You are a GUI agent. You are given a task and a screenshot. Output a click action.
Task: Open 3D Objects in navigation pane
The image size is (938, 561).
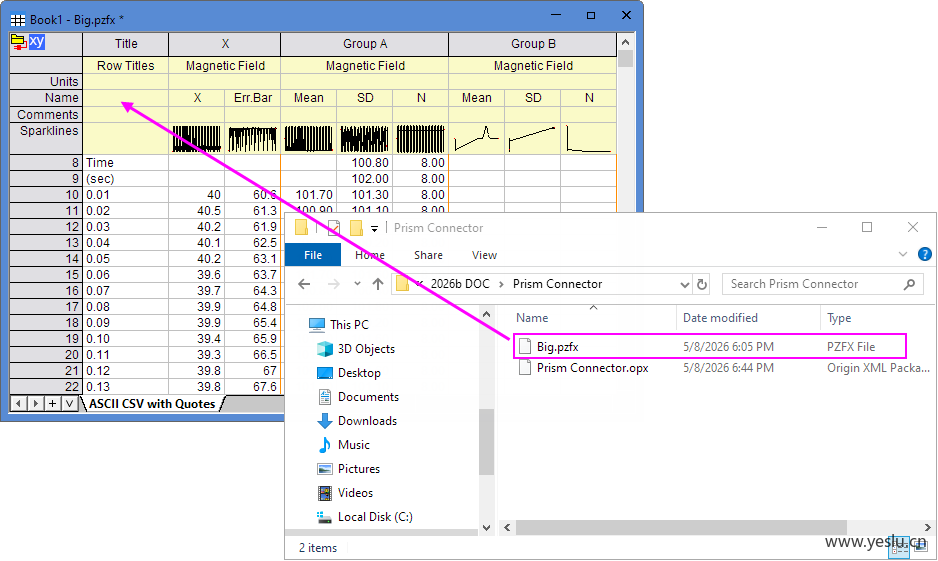[355, 349]
